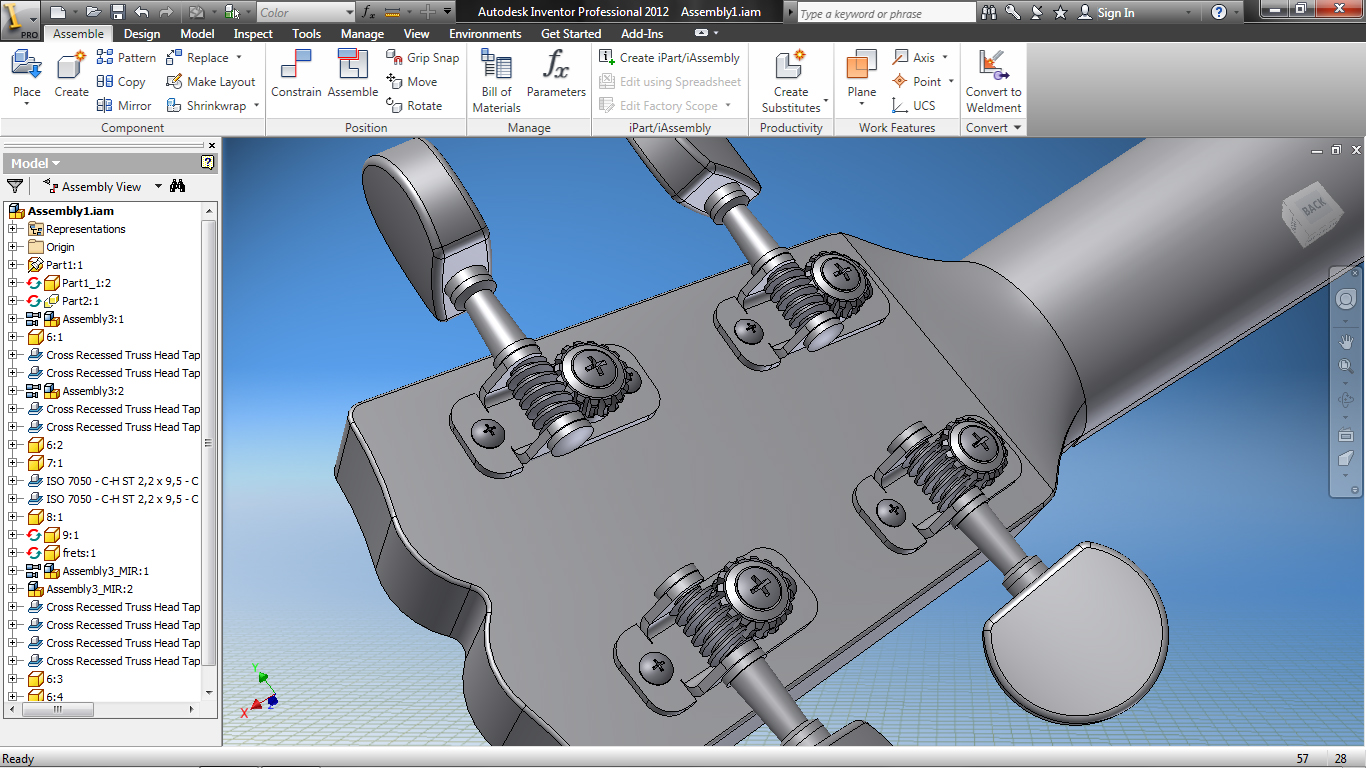Click the Create component tool
Image resolution: width=1366 pixels, height=768 pixels.
tap(71, 75)
